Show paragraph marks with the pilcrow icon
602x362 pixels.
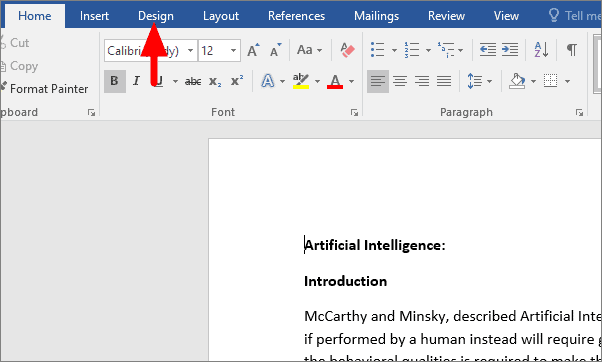tap(572, 50)
